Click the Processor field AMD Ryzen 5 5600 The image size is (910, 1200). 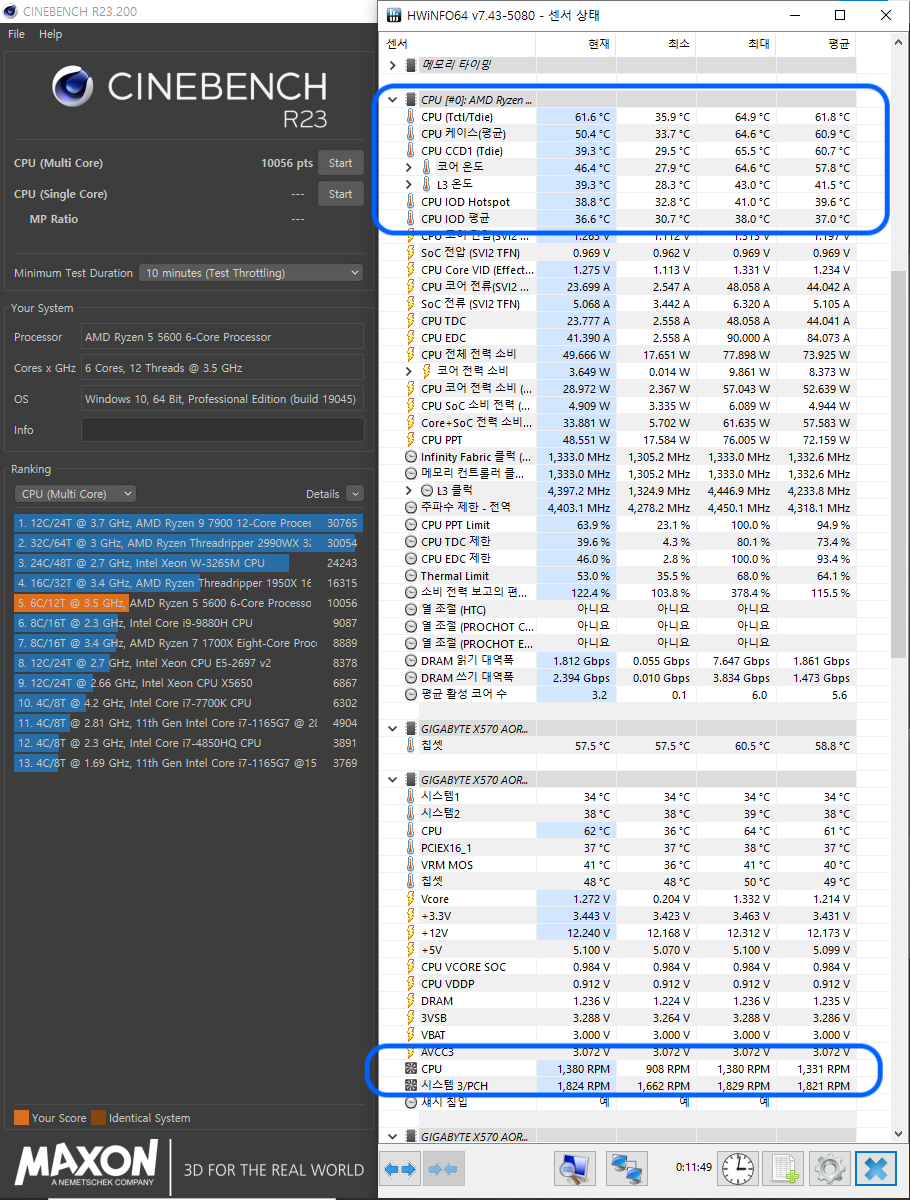coord(222,337)
